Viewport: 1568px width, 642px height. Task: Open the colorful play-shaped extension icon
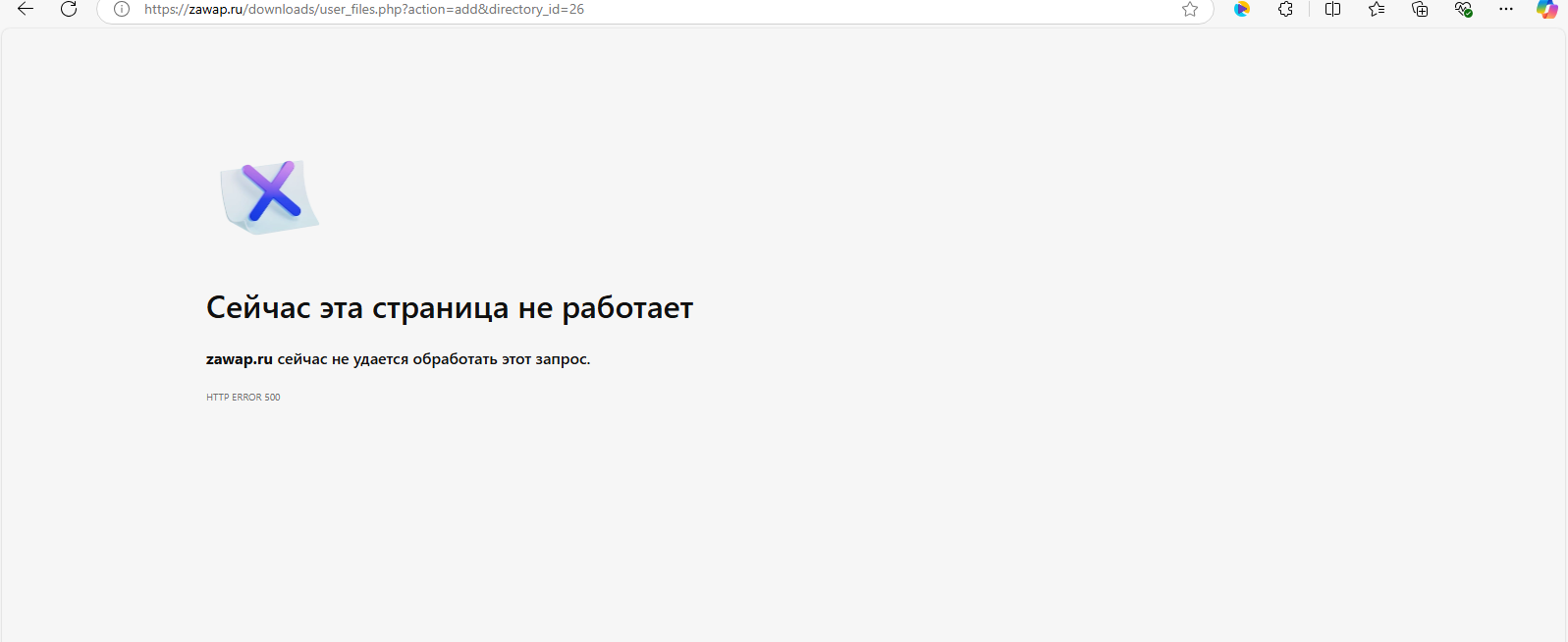(x=1242, y=9)
